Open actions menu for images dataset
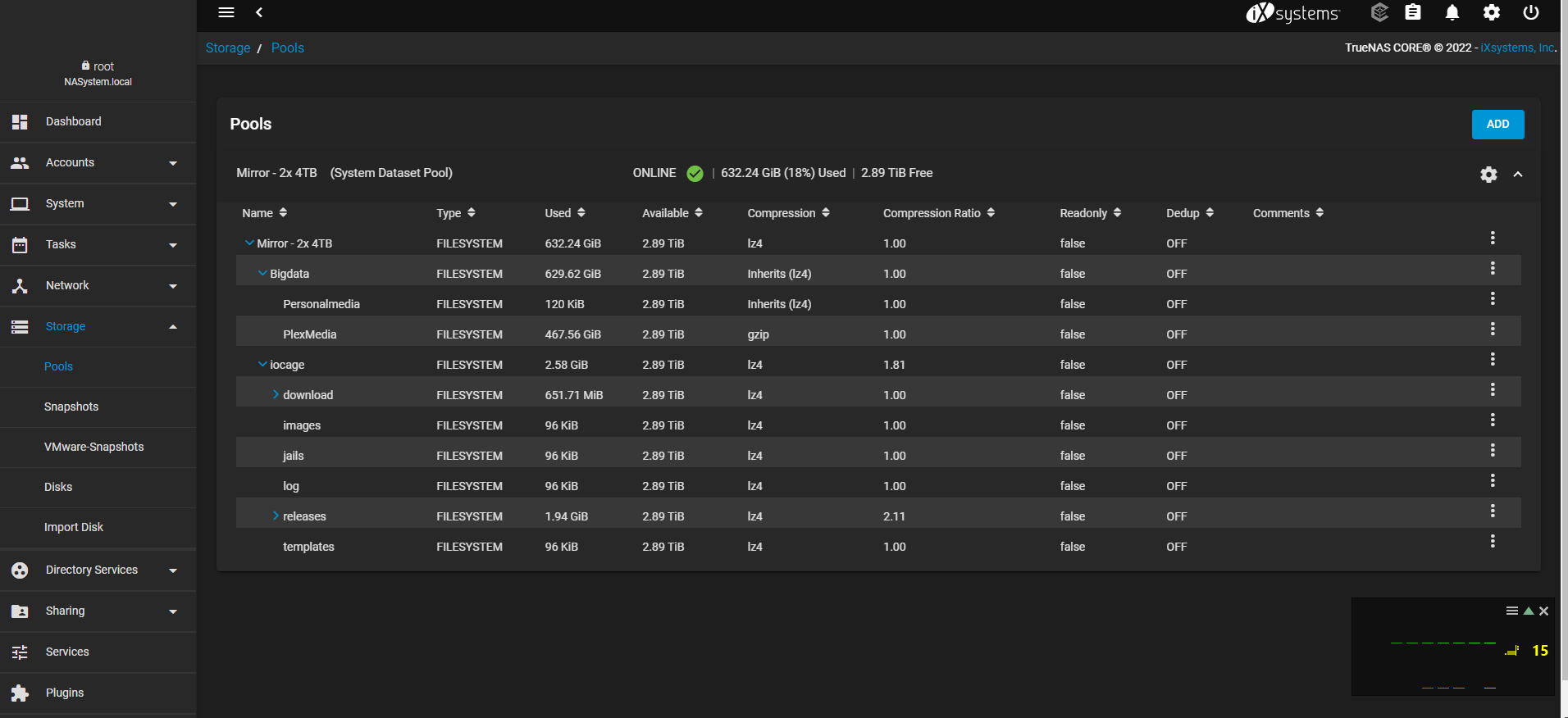This screenshot has width=1568, height=718. tap(1493, 420)
